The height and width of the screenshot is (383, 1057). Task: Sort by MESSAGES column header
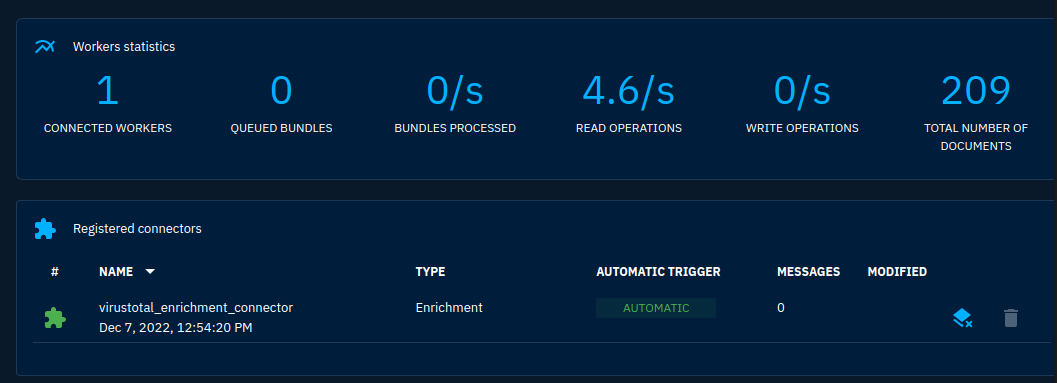click(x=808, y=272)
